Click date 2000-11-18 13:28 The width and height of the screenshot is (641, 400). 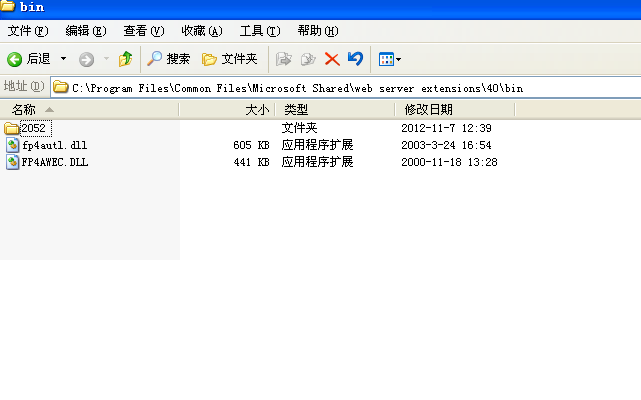click(x=449, y=162)
